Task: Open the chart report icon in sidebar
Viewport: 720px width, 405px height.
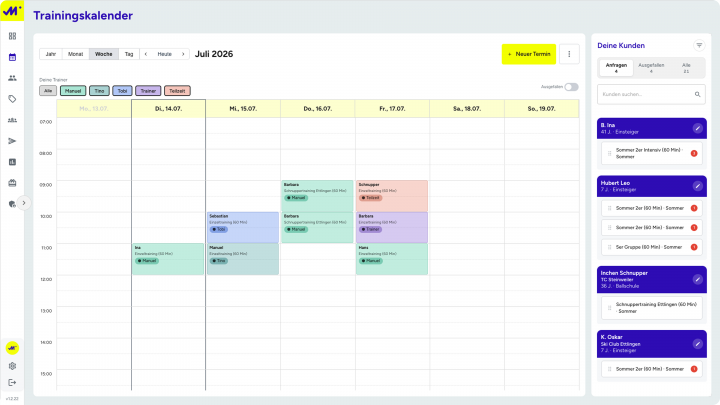Action: (x=12, y=162)
